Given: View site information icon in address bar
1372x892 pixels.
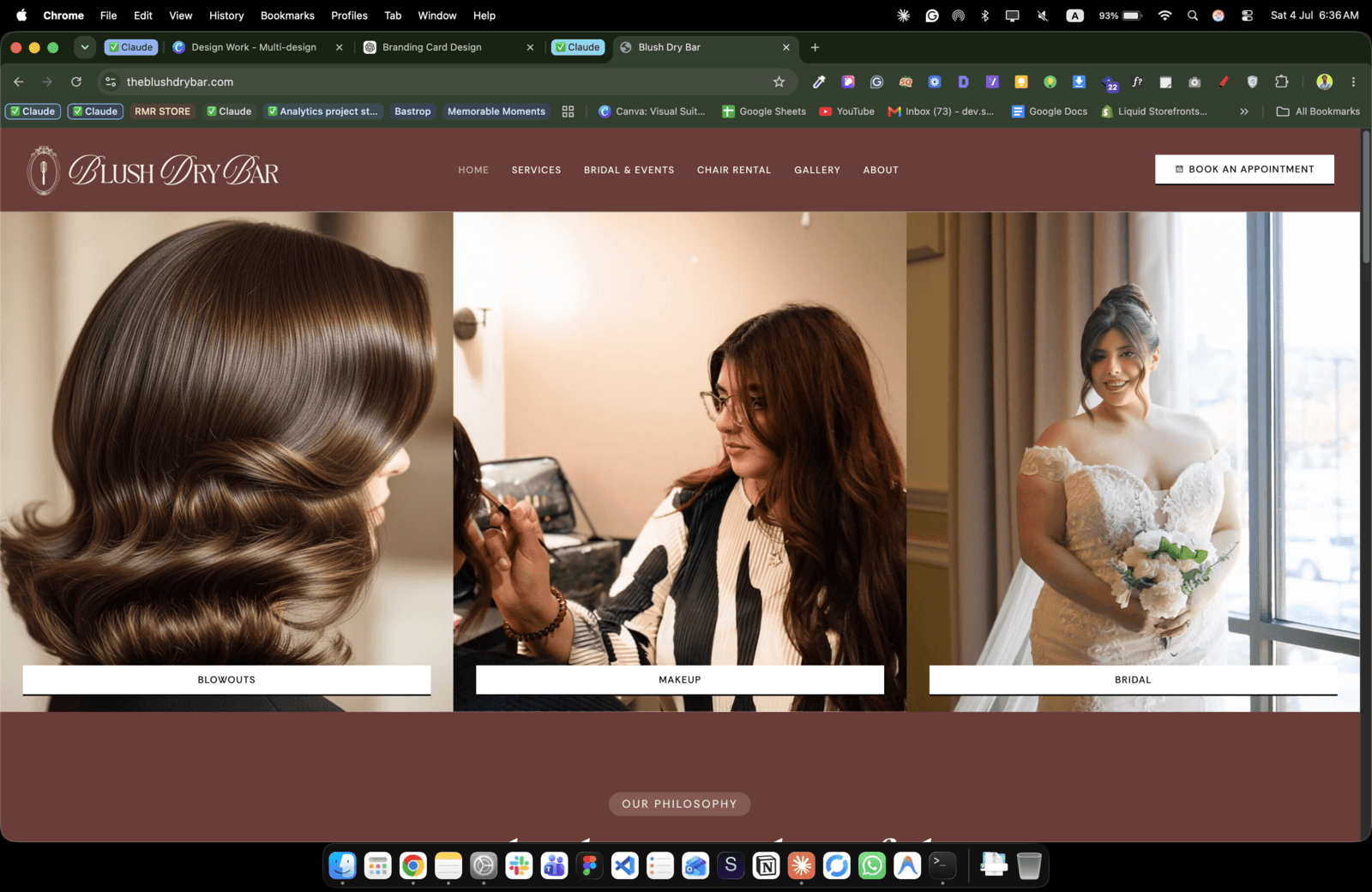Looking at the screenshot, I should [110, 81].
